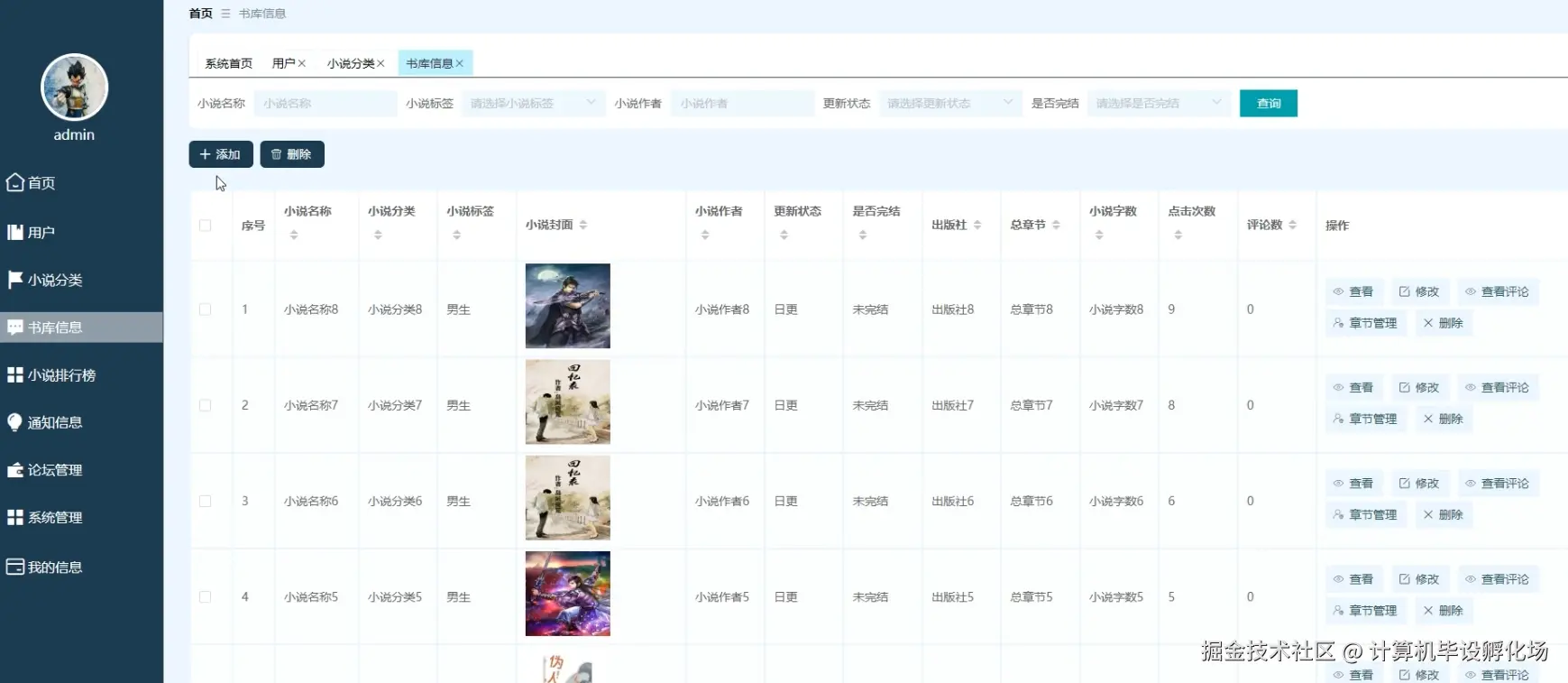Click 查看 for 小说名称7
1568x683 pixels.
point(1353,387)
